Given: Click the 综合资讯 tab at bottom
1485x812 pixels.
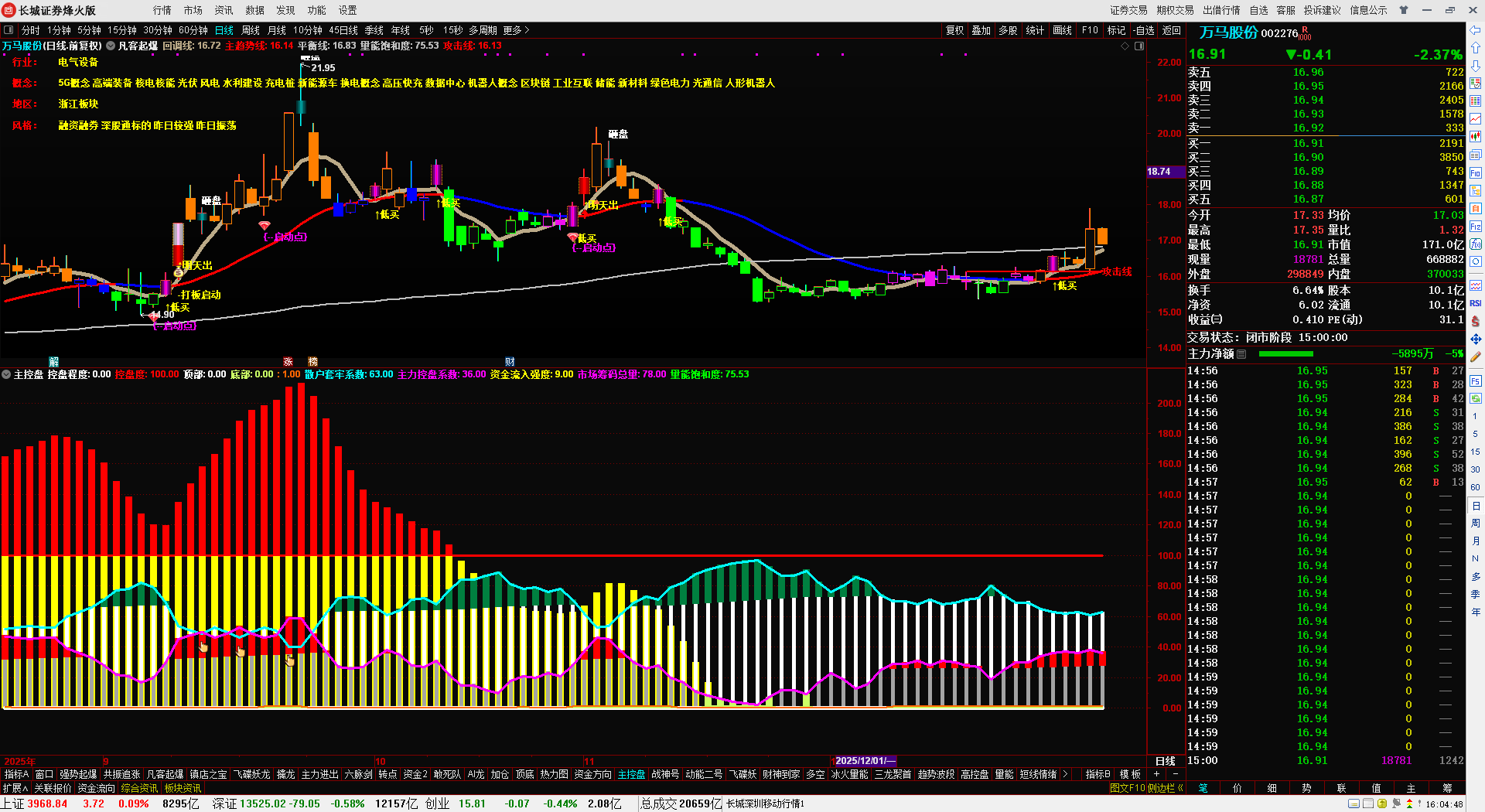Looking at the screenshot, I should (139, 788).
